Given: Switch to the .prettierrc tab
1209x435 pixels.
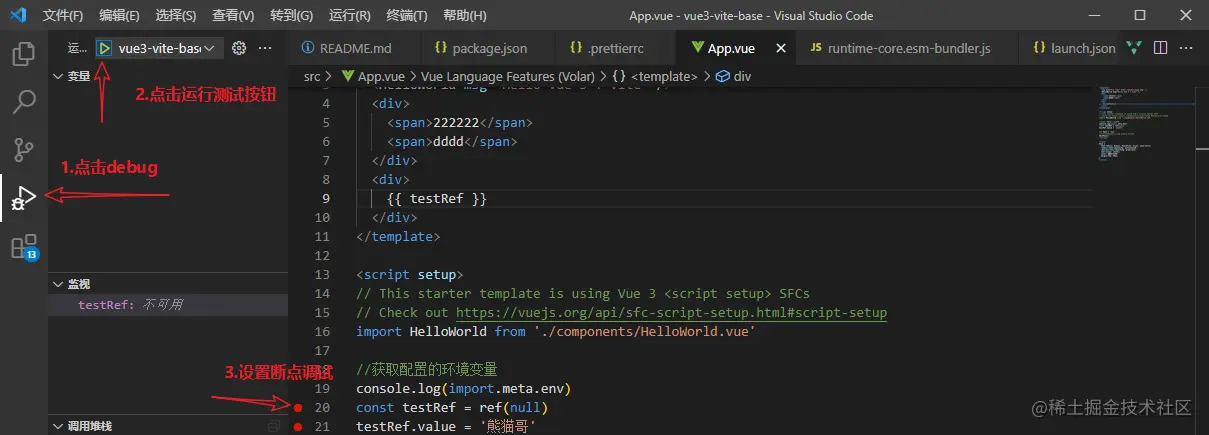Looking at the screenshot, I should pyautogui.click(x=615, y=48).
